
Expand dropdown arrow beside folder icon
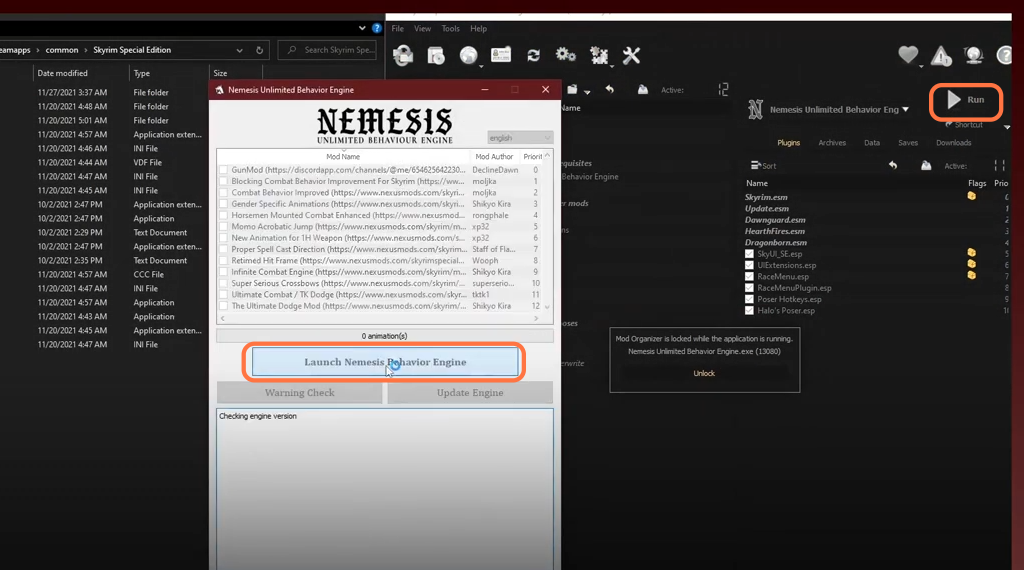point(587,92)
